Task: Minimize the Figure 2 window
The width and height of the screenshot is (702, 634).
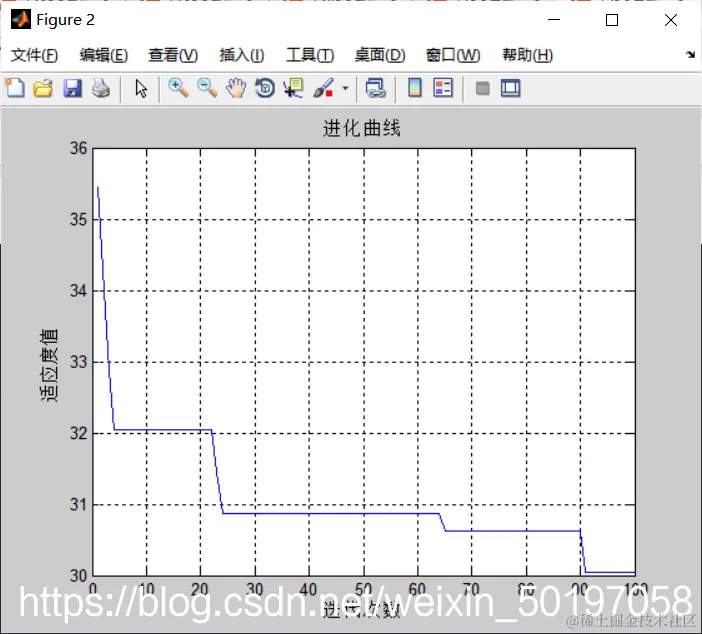Action: [554, 20]
